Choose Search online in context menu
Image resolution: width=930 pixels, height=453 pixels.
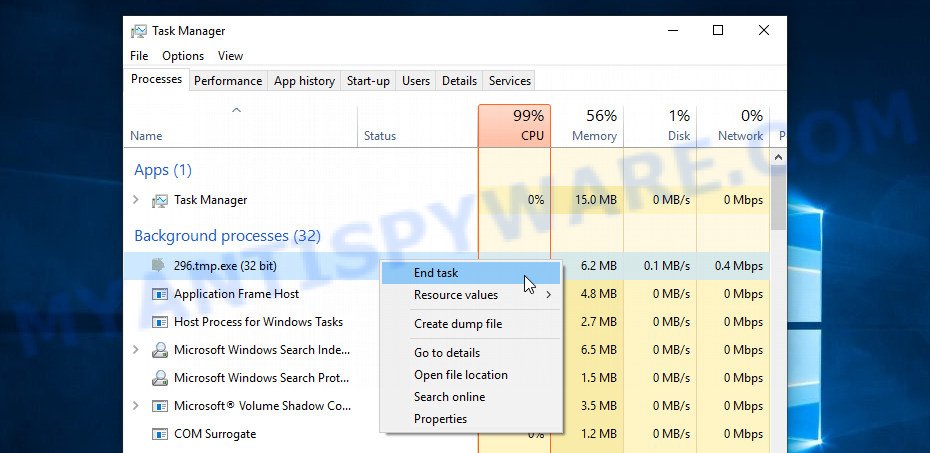click(x=471, y=397)
